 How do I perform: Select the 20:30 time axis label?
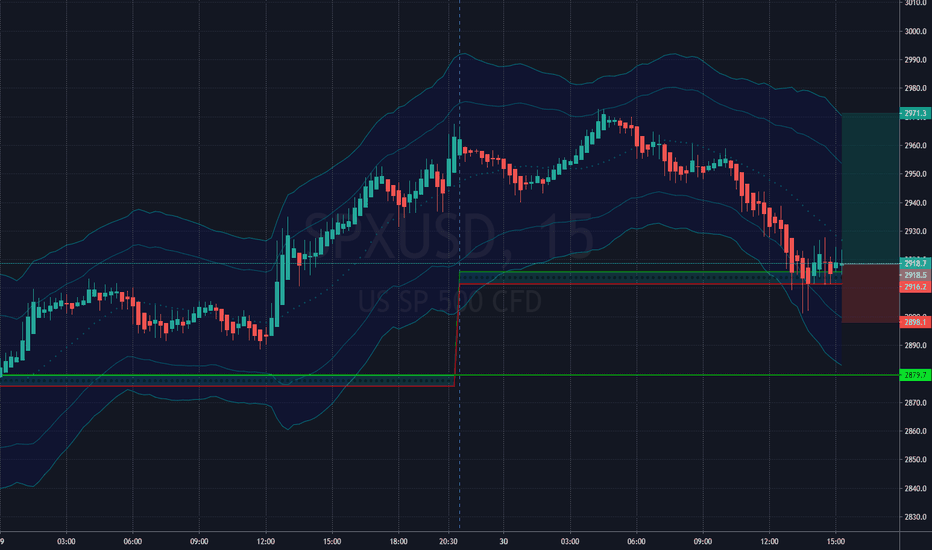tap(448, 542)
